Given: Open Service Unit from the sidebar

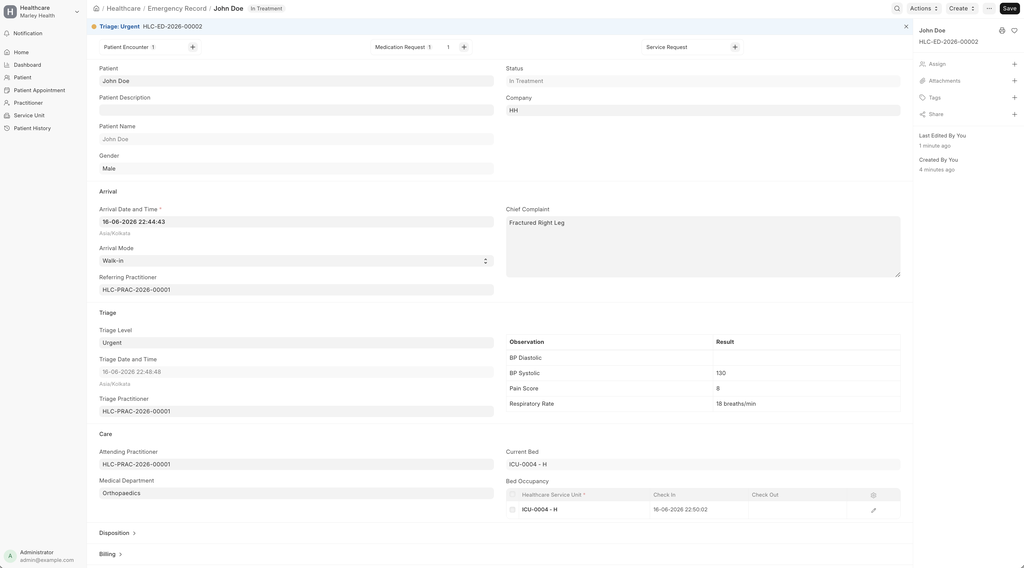Looking at the screenshot, I should pos(29,116).
